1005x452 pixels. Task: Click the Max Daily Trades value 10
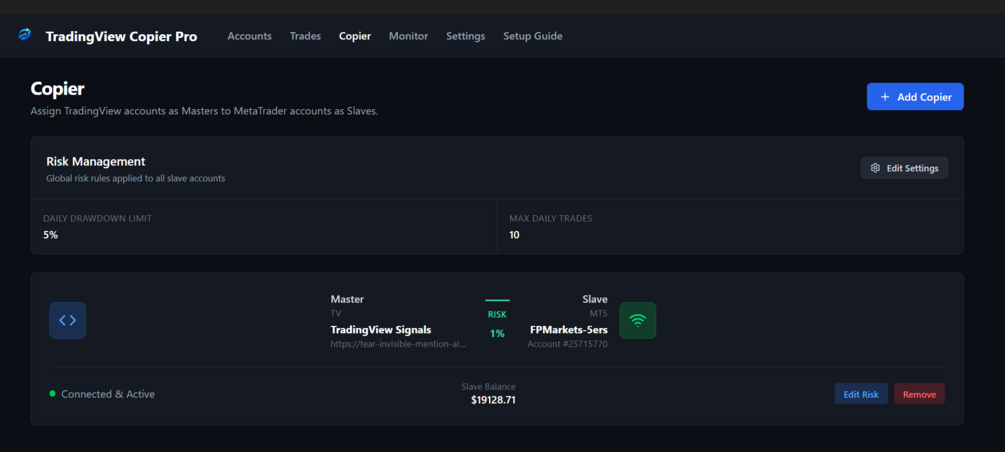tap(514, 235)
